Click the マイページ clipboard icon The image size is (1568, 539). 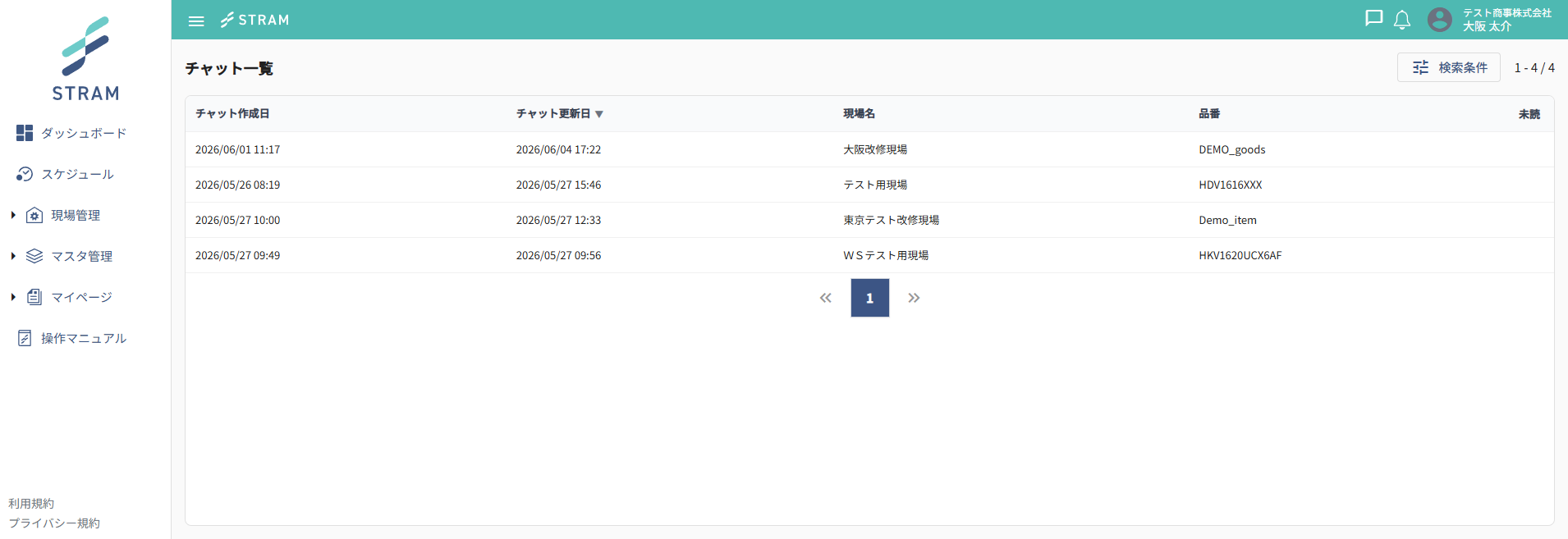click(x=34, y=297)
